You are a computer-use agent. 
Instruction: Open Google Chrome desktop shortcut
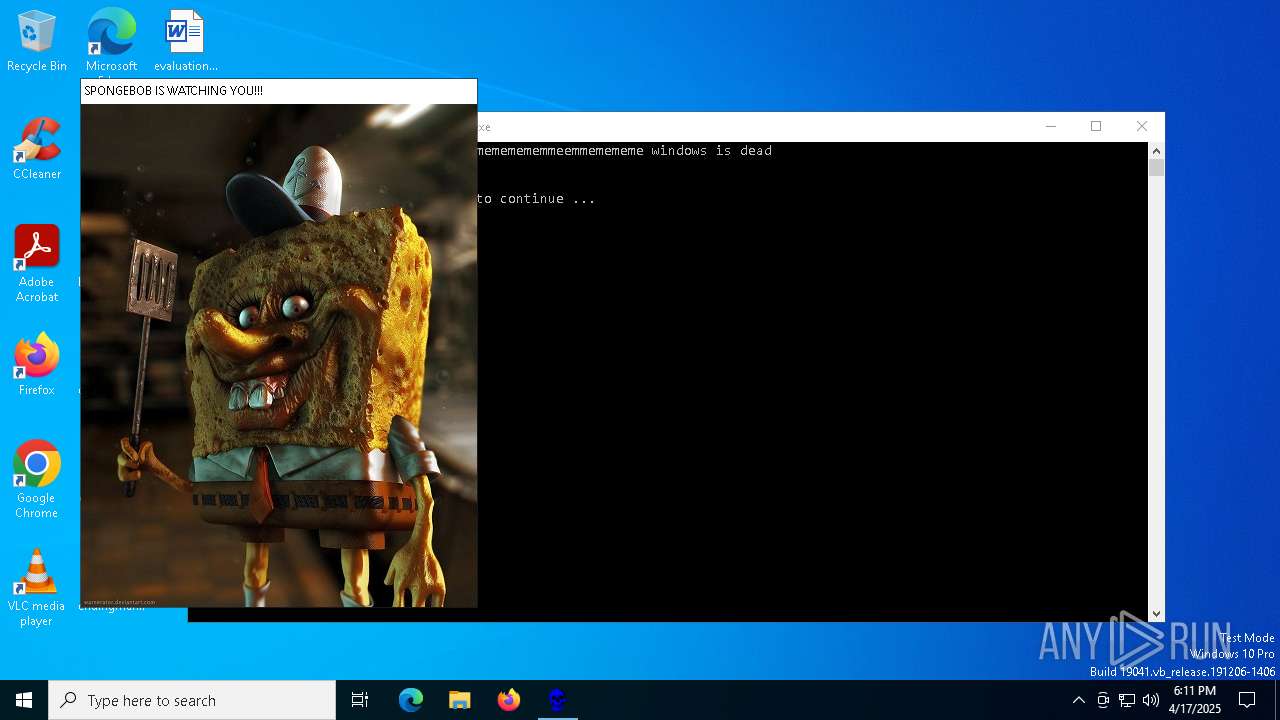coord(37,479)
